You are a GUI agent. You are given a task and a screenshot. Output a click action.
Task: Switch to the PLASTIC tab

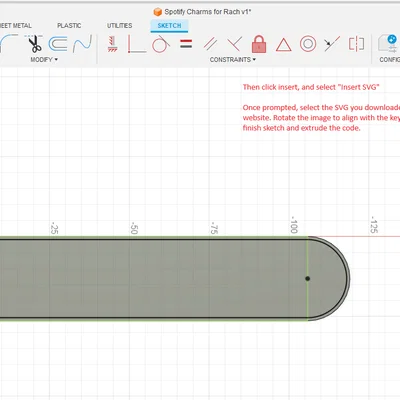coord(69,26)
